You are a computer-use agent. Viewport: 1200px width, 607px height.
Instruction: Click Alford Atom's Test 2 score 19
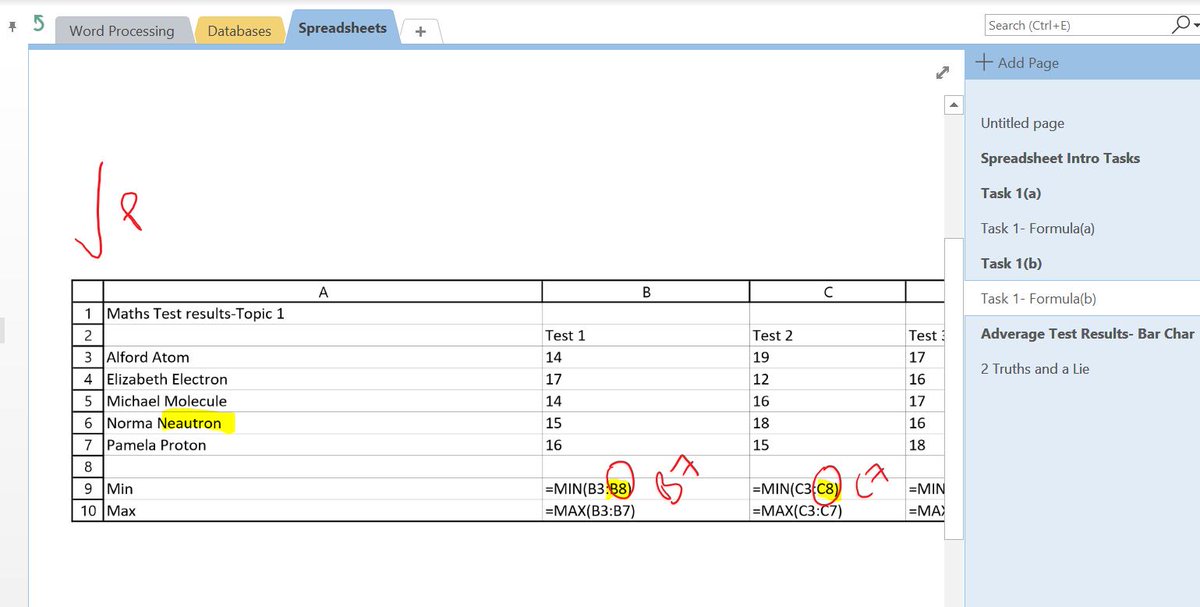(827, 357)
